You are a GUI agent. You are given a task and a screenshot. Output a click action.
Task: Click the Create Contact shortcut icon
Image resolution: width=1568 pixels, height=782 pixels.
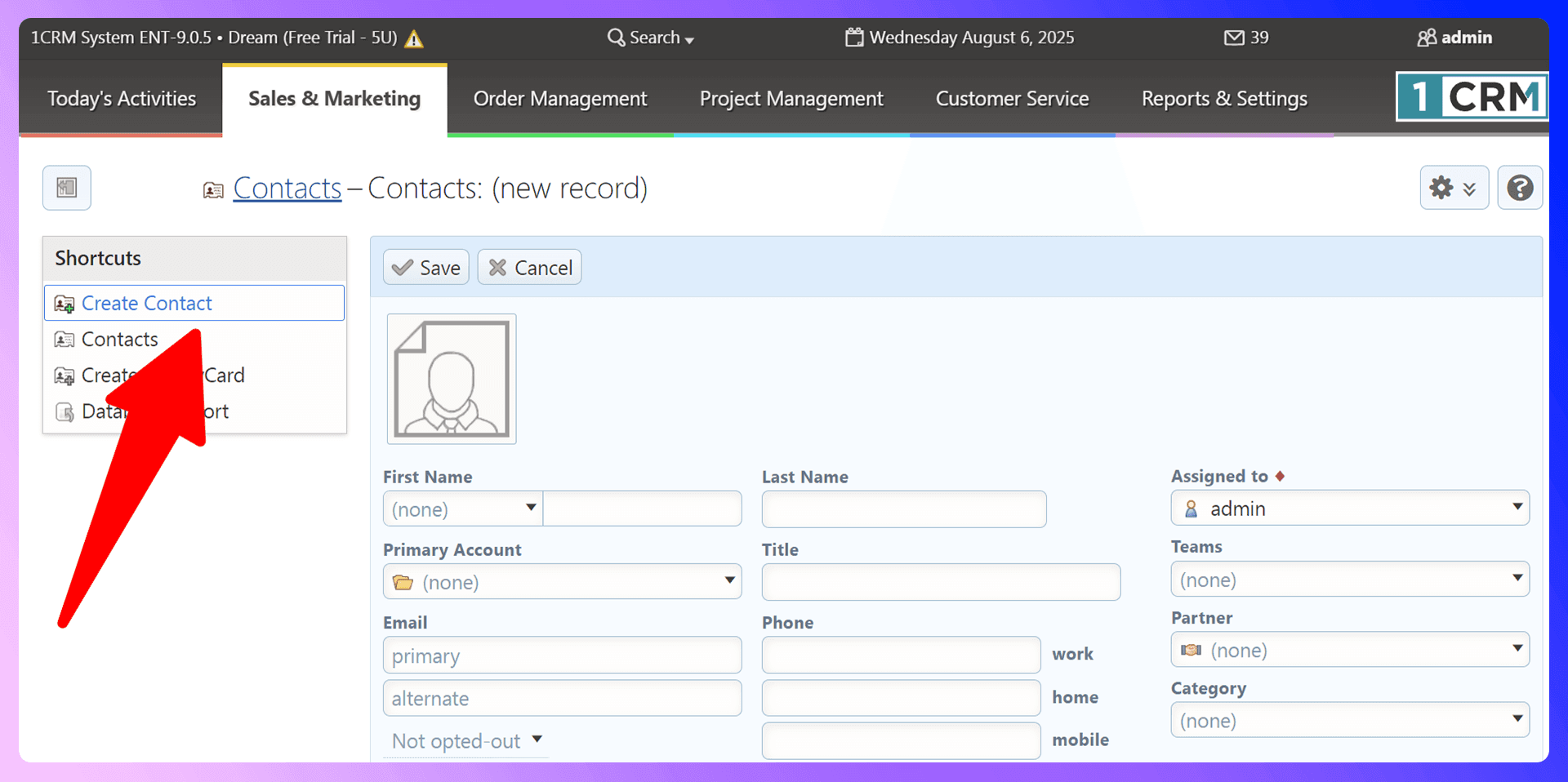point(65,304)
